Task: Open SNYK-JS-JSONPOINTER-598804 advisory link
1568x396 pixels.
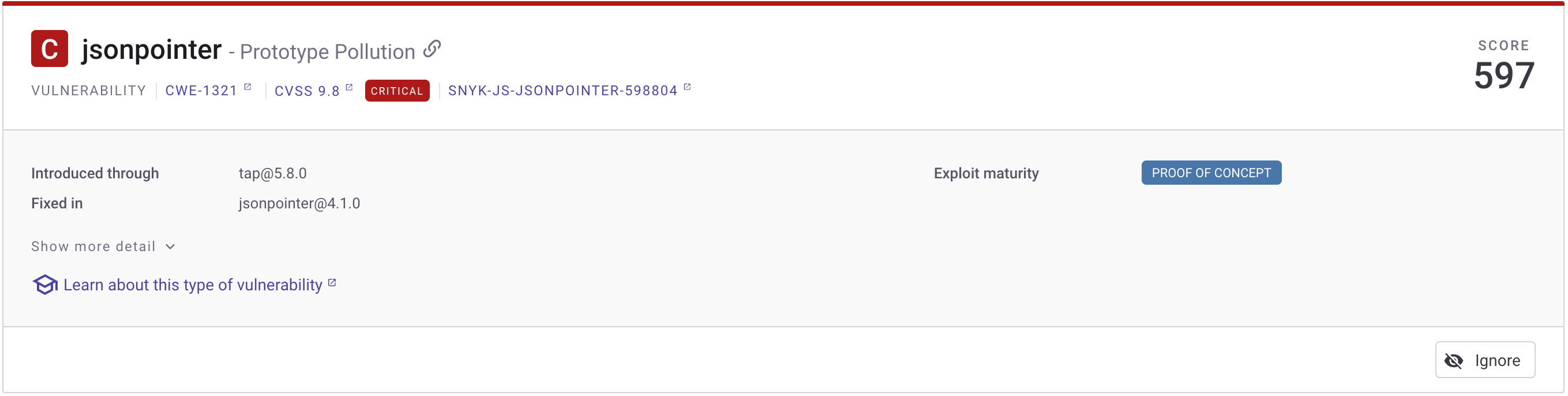Action: pyautogui.click(x=562, y=91)
